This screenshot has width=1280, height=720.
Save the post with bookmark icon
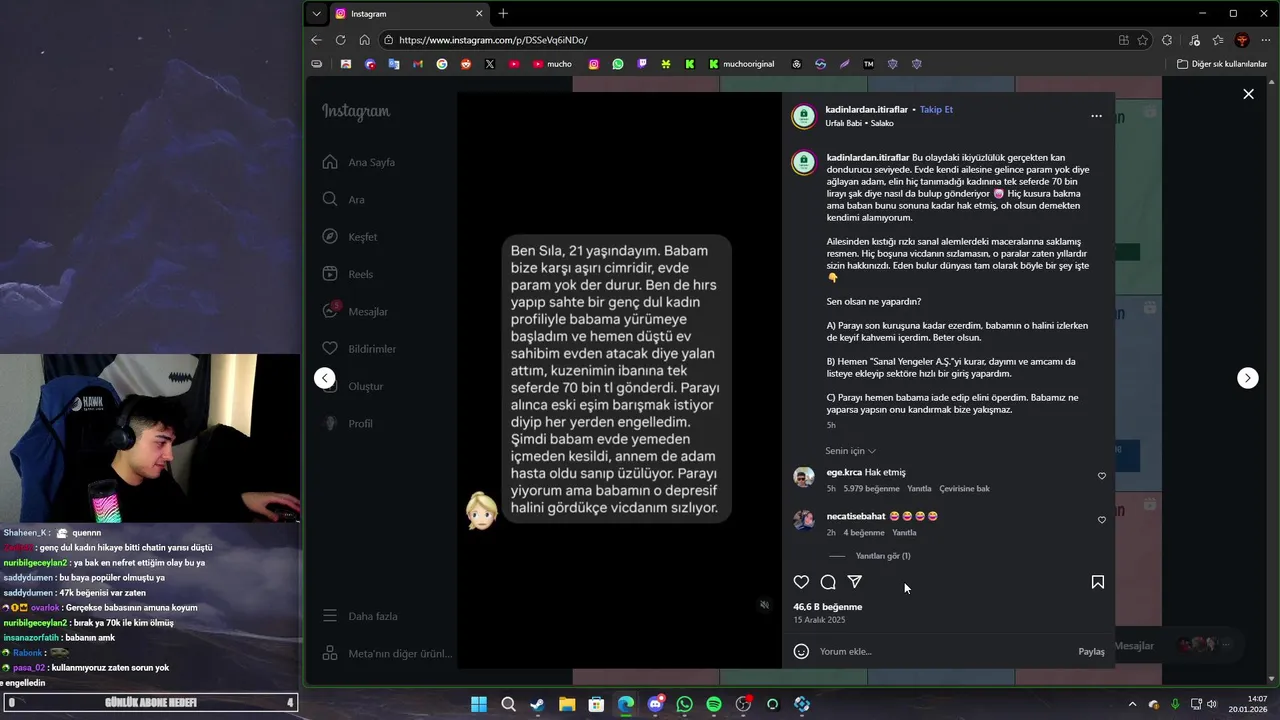(1097, 582)
